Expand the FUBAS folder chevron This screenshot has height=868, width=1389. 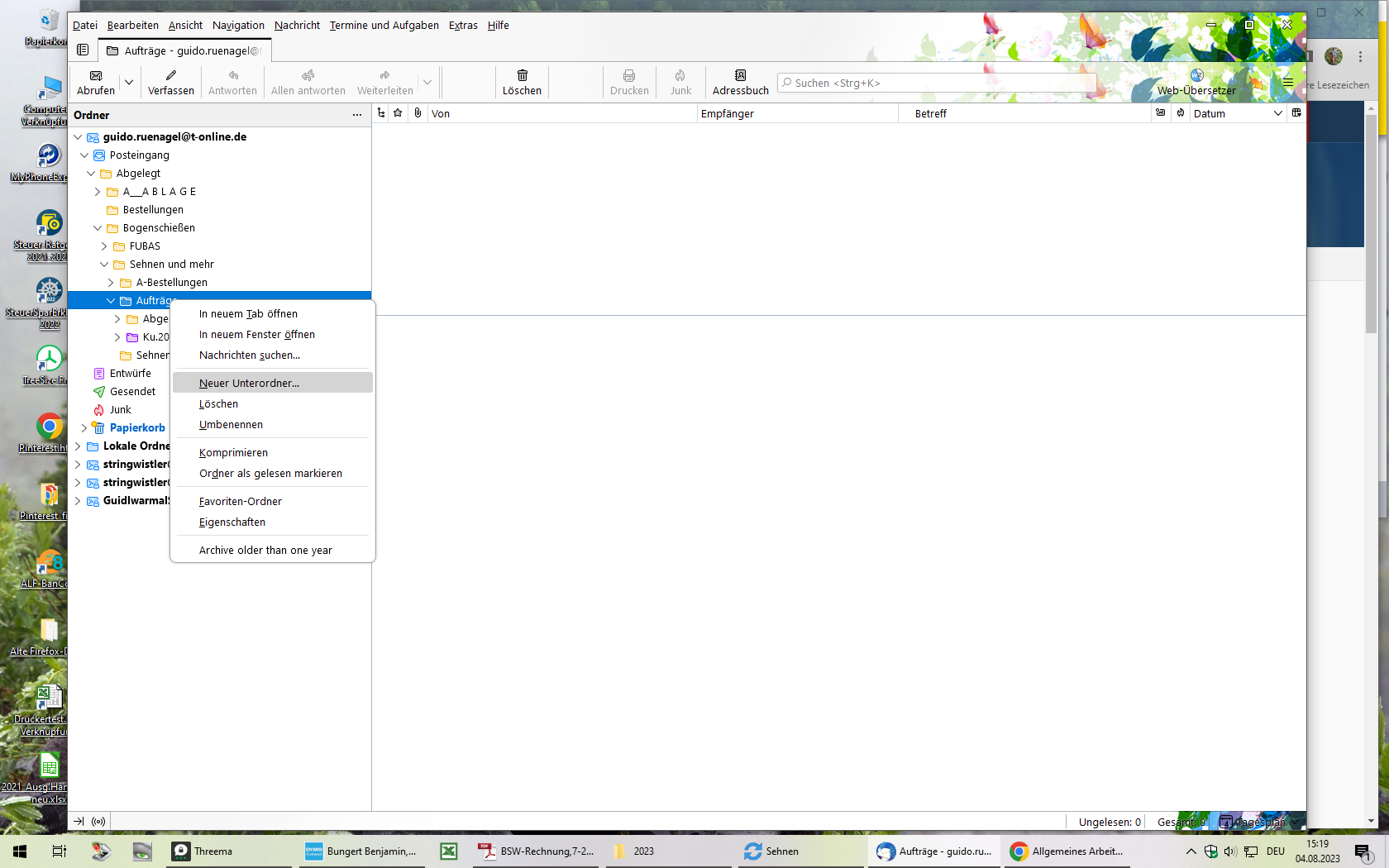coord(104,246)
